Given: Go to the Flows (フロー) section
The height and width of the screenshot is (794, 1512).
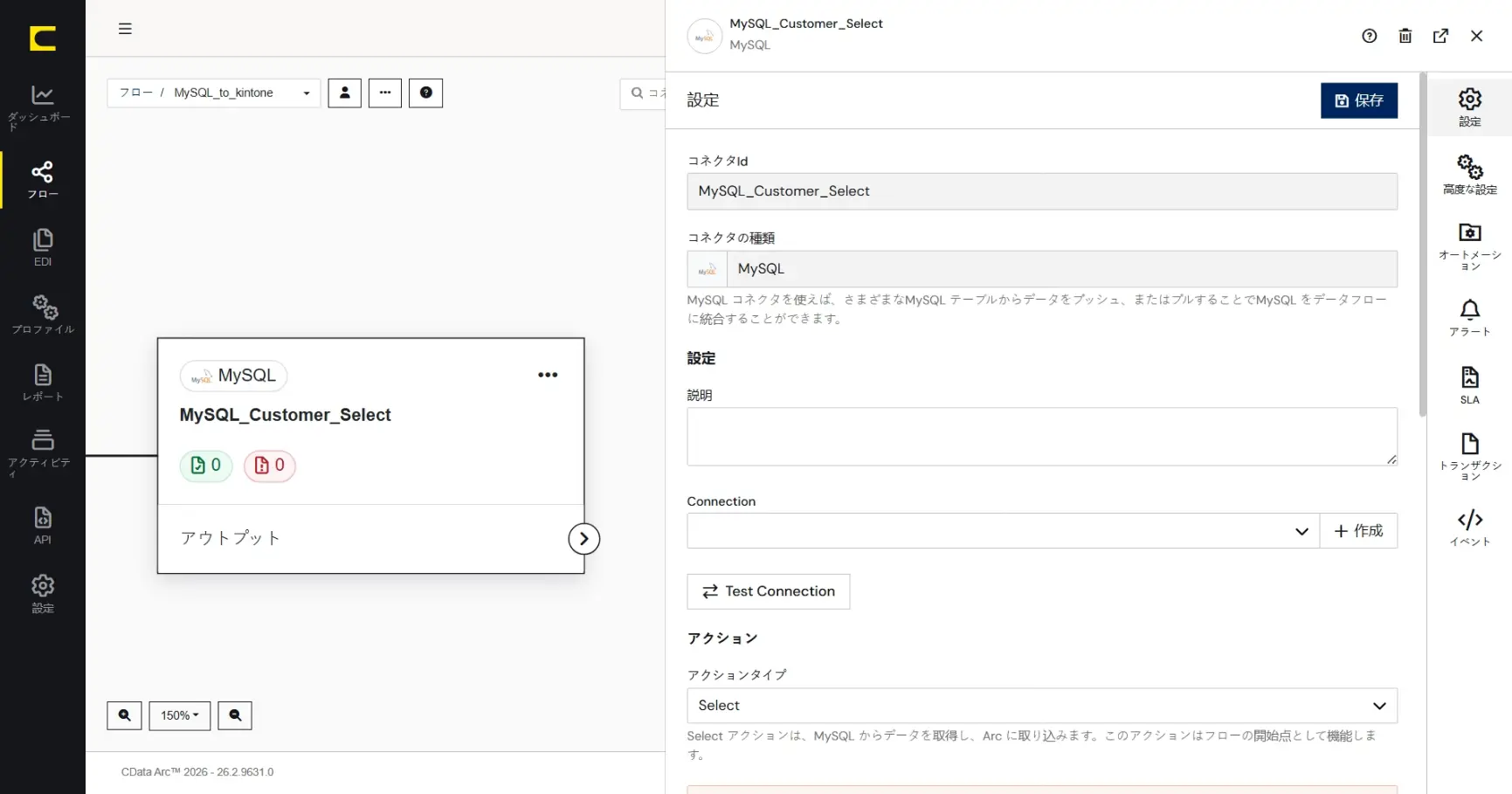Looking at the screenshot, I should [x=42, y=180].
